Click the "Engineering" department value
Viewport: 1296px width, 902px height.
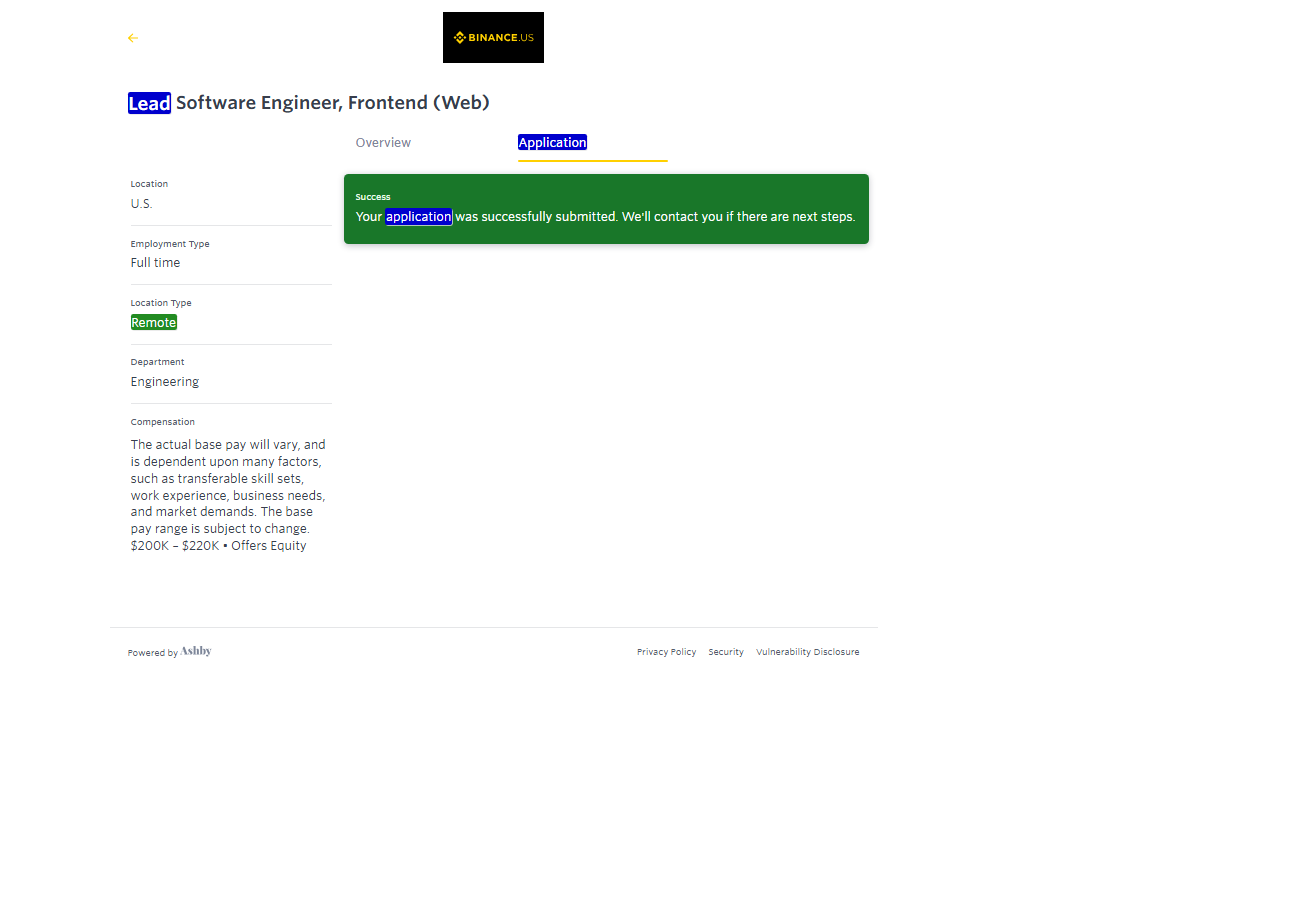[x=165, y=382]
